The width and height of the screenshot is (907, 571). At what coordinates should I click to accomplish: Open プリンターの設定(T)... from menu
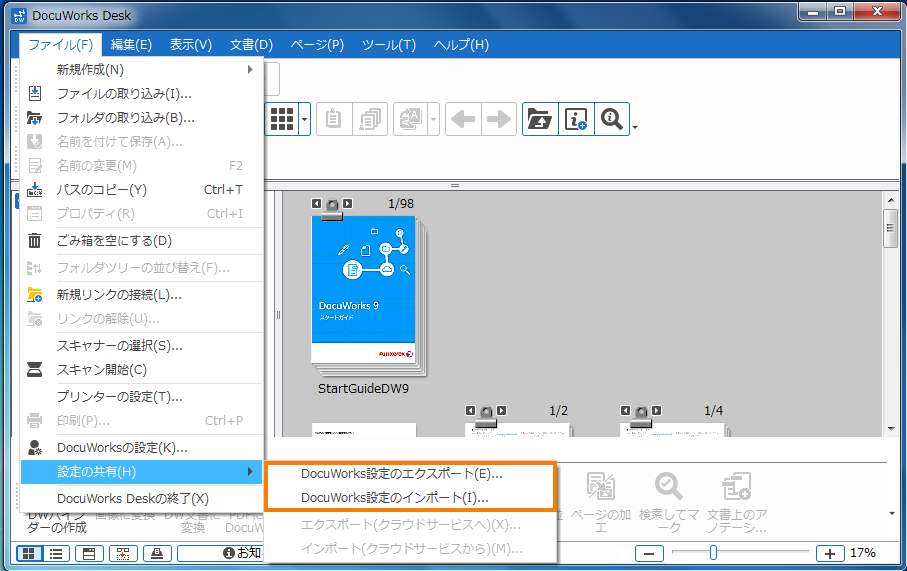click(x=142, y=397)
